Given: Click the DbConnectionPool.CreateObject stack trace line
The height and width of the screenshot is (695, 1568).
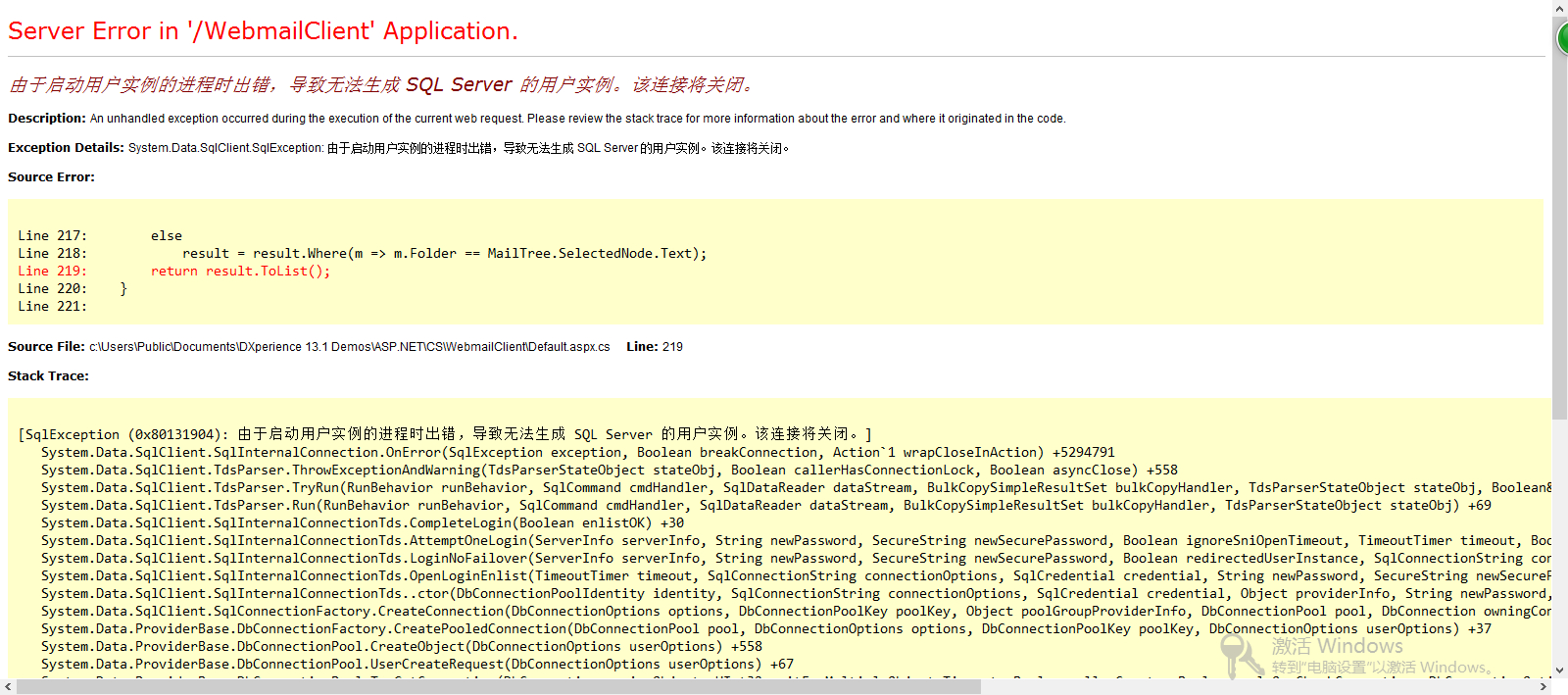Looking at the screenshot, I should pyautogui.click(x=402, y=647).
